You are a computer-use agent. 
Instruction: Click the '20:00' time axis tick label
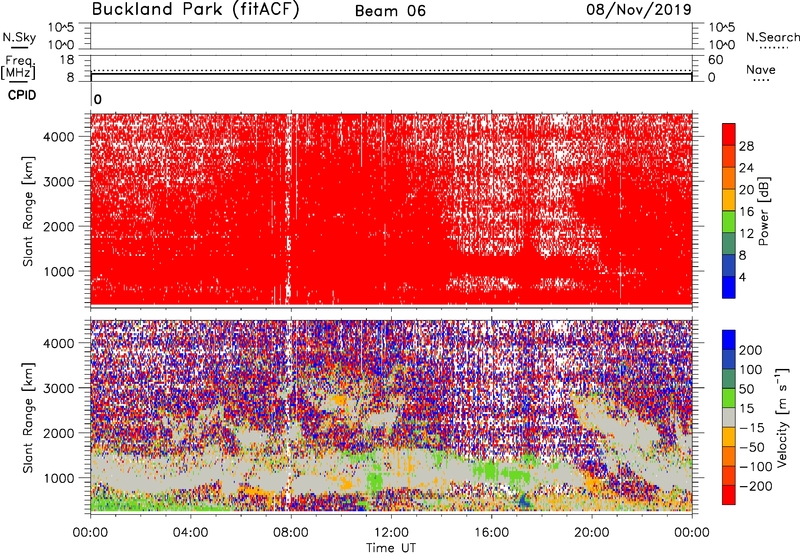pos(592,532)
